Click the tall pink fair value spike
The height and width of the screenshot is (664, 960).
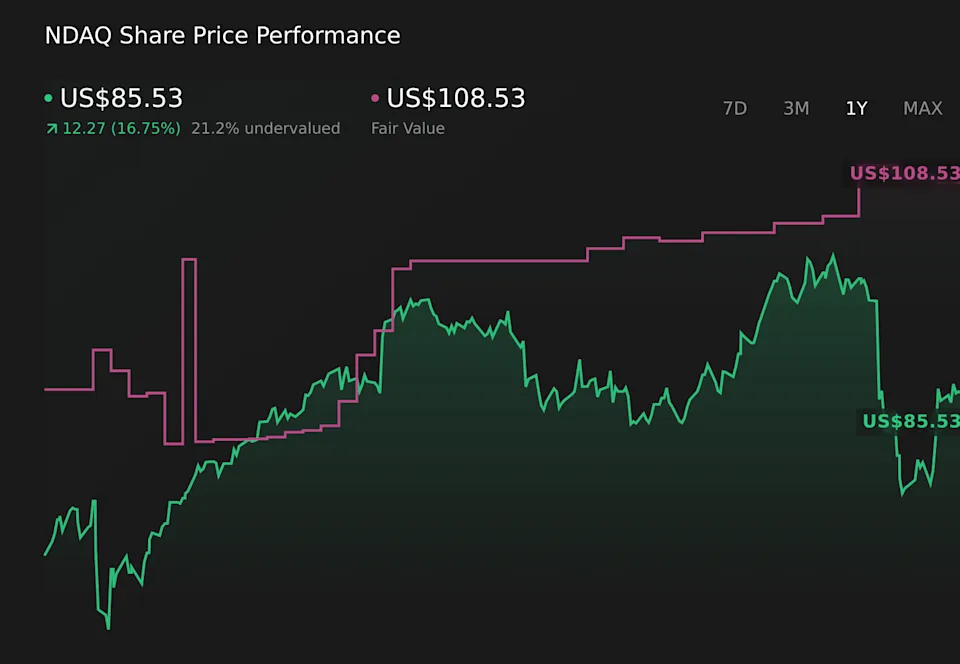[x=189, y=262]
